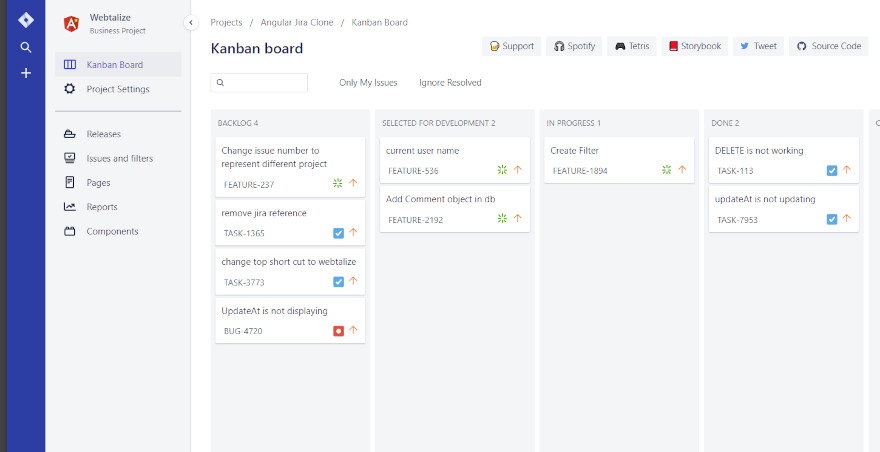Click story icon on FEATURE-536
Screen dimensions: 880x452
click(502, 170)
